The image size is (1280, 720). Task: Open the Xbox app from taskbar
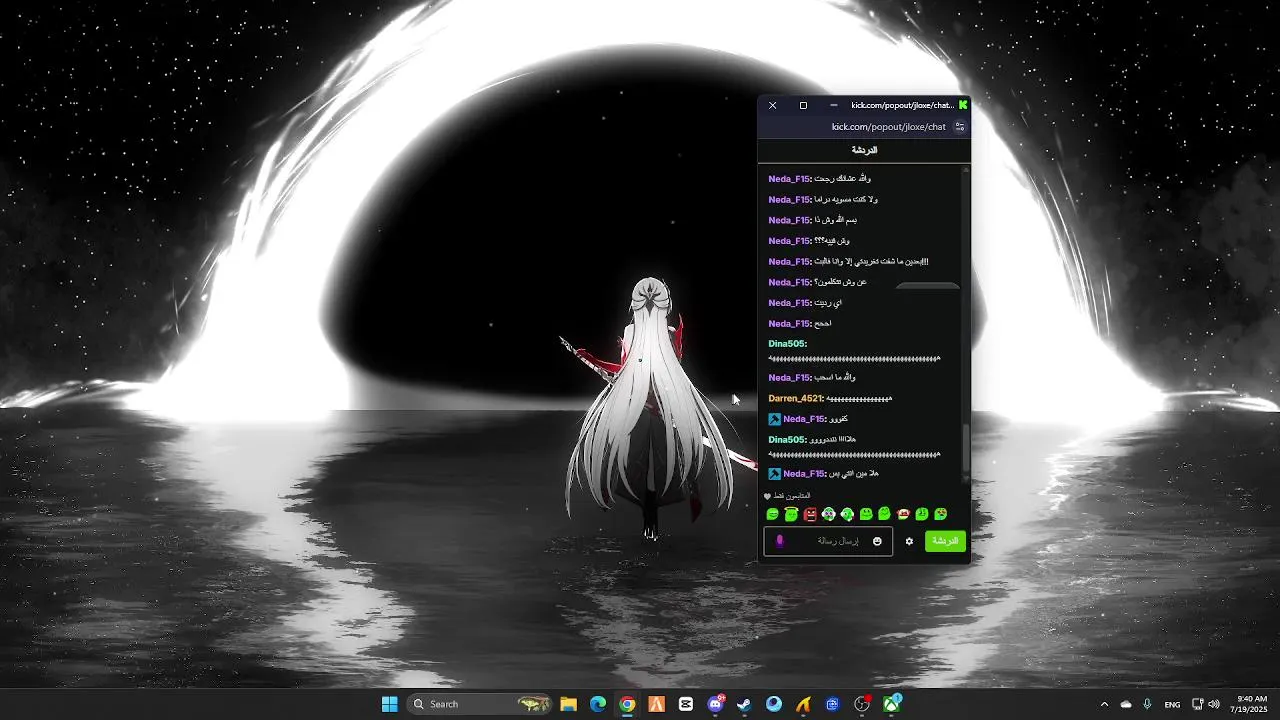(891, 704)
